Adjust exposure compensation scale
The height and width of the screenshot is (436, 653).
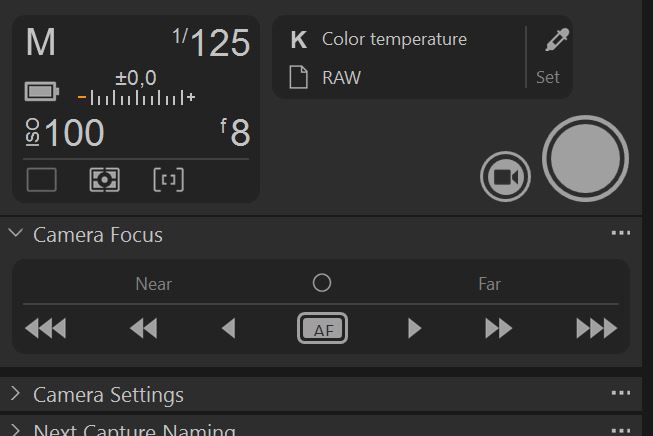tap(136, 98)
